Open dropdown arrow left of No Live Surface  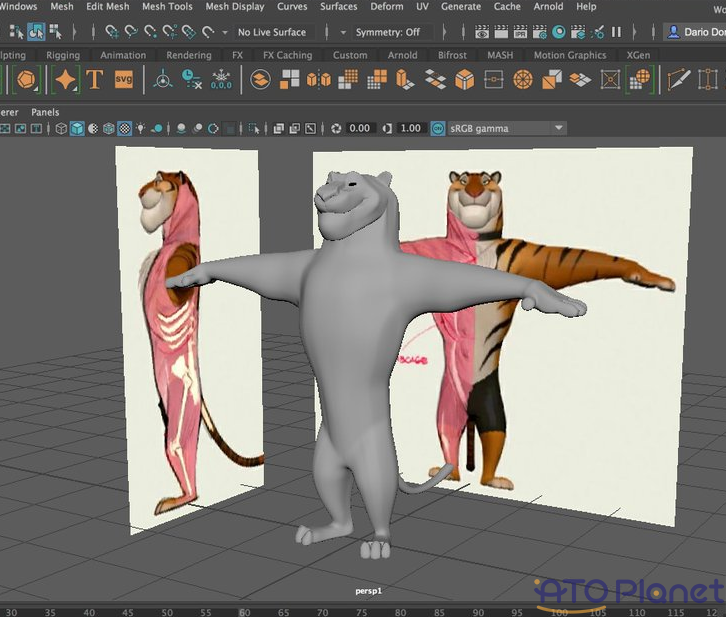click(225, 32)
